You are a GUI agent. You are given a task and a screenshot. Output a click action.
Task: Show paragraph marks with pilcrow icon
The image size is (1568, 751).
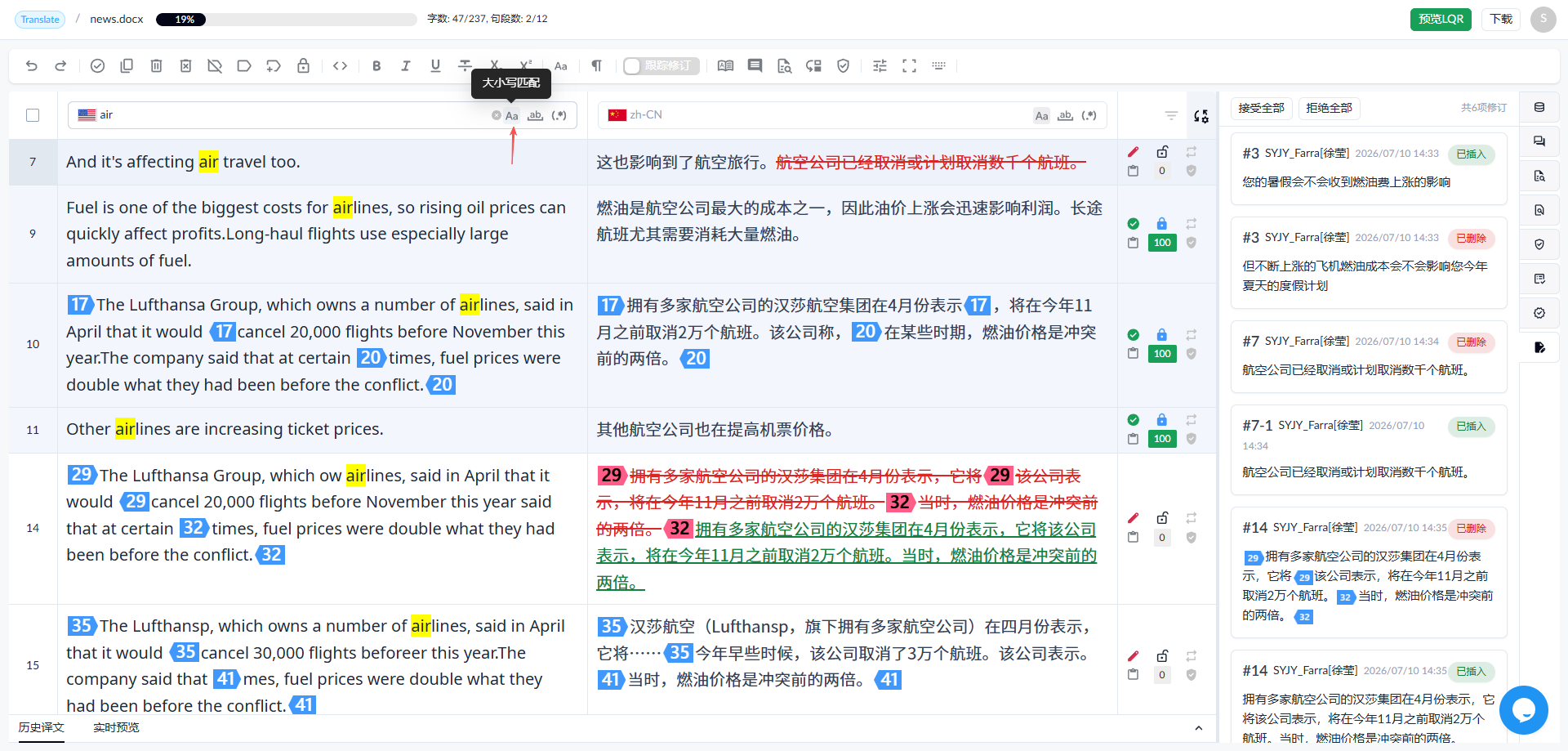596,66
